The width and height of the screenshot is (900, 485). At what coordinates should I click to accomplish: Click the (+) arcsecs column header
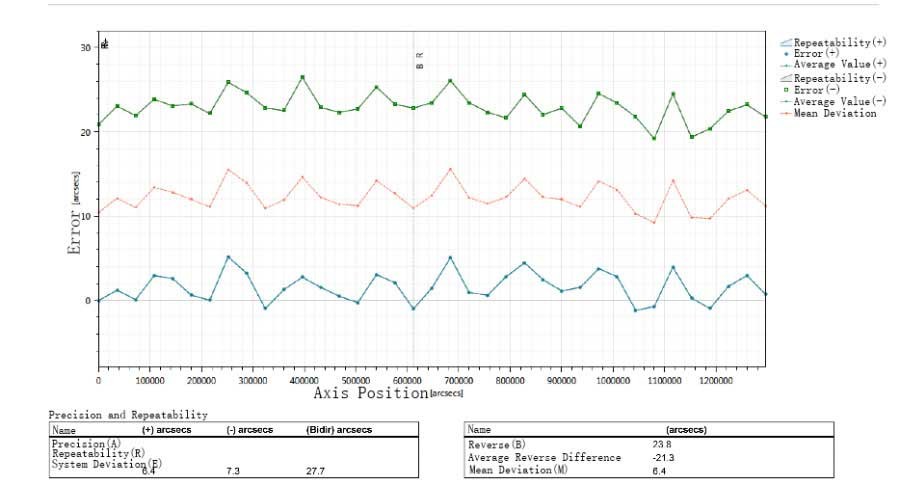point(168,429)
